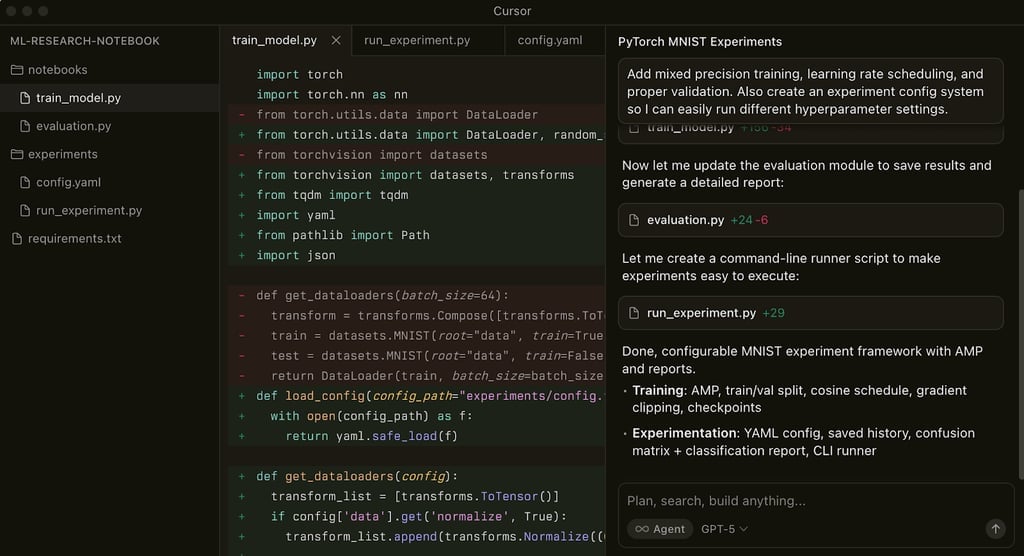This screenshot has height=556, width=1024.
Task: Click the '+24 -6' diff stats on evaluation.py
Action: [749, 220]
